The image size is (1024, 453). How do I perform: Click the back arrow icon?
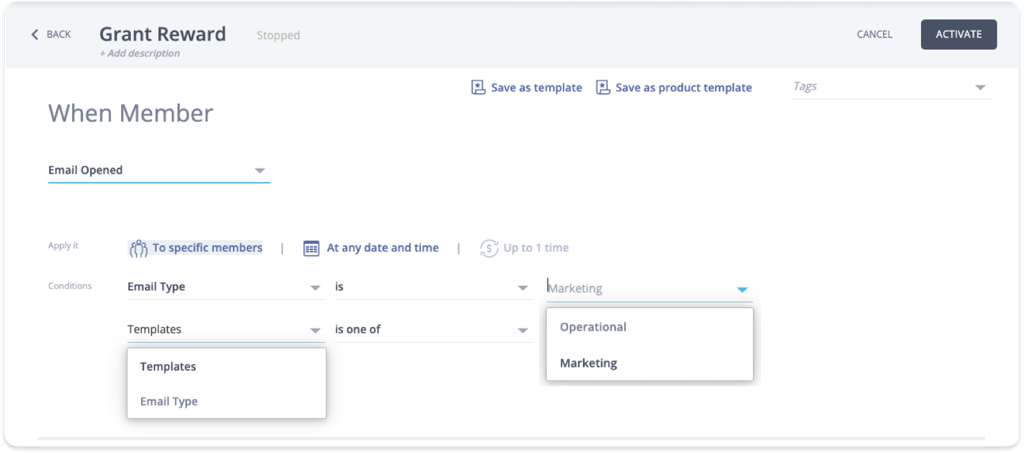36,35
